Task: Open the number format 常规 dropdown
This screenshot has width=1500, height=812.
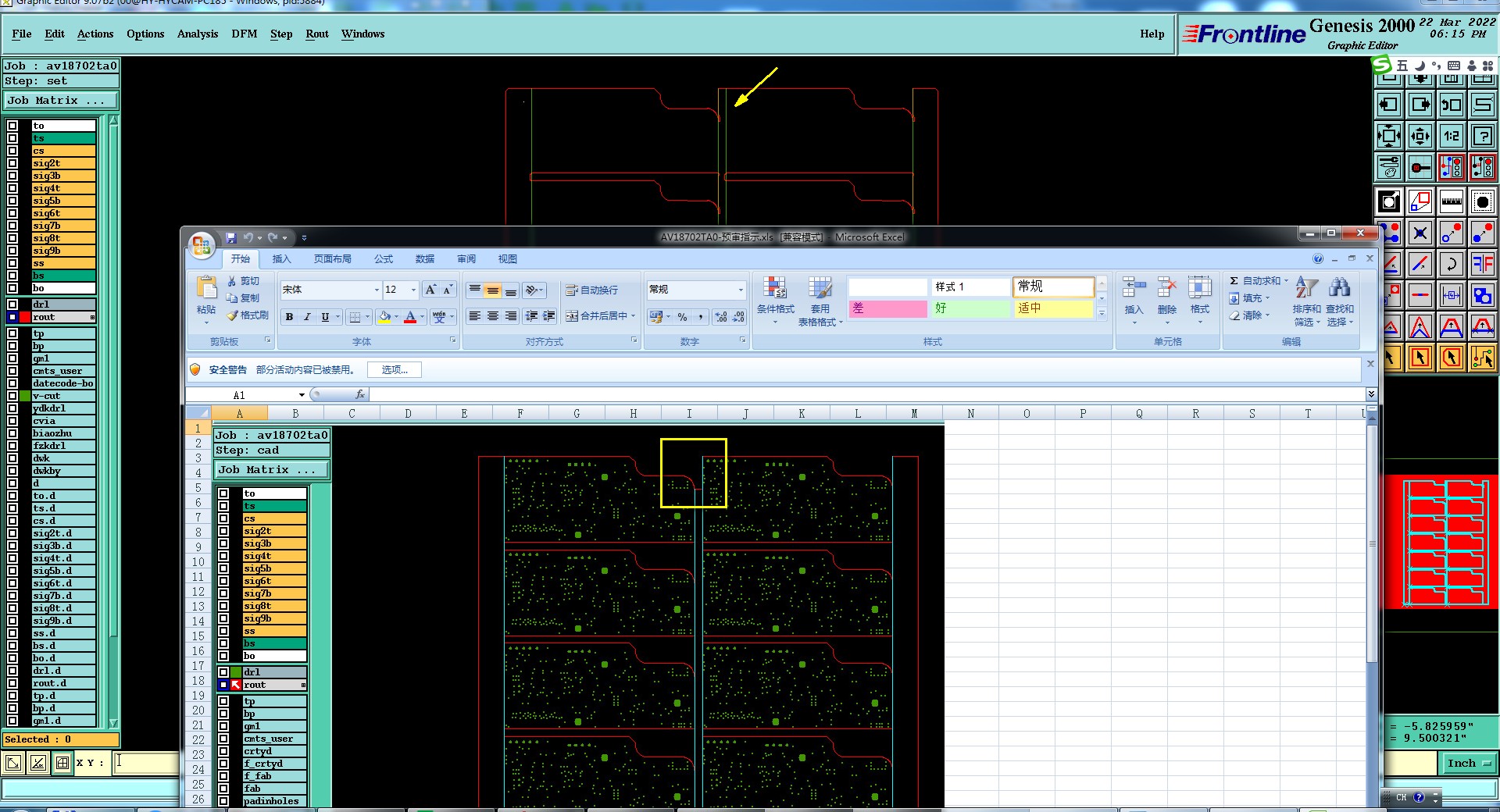Action: pos(741,290)
